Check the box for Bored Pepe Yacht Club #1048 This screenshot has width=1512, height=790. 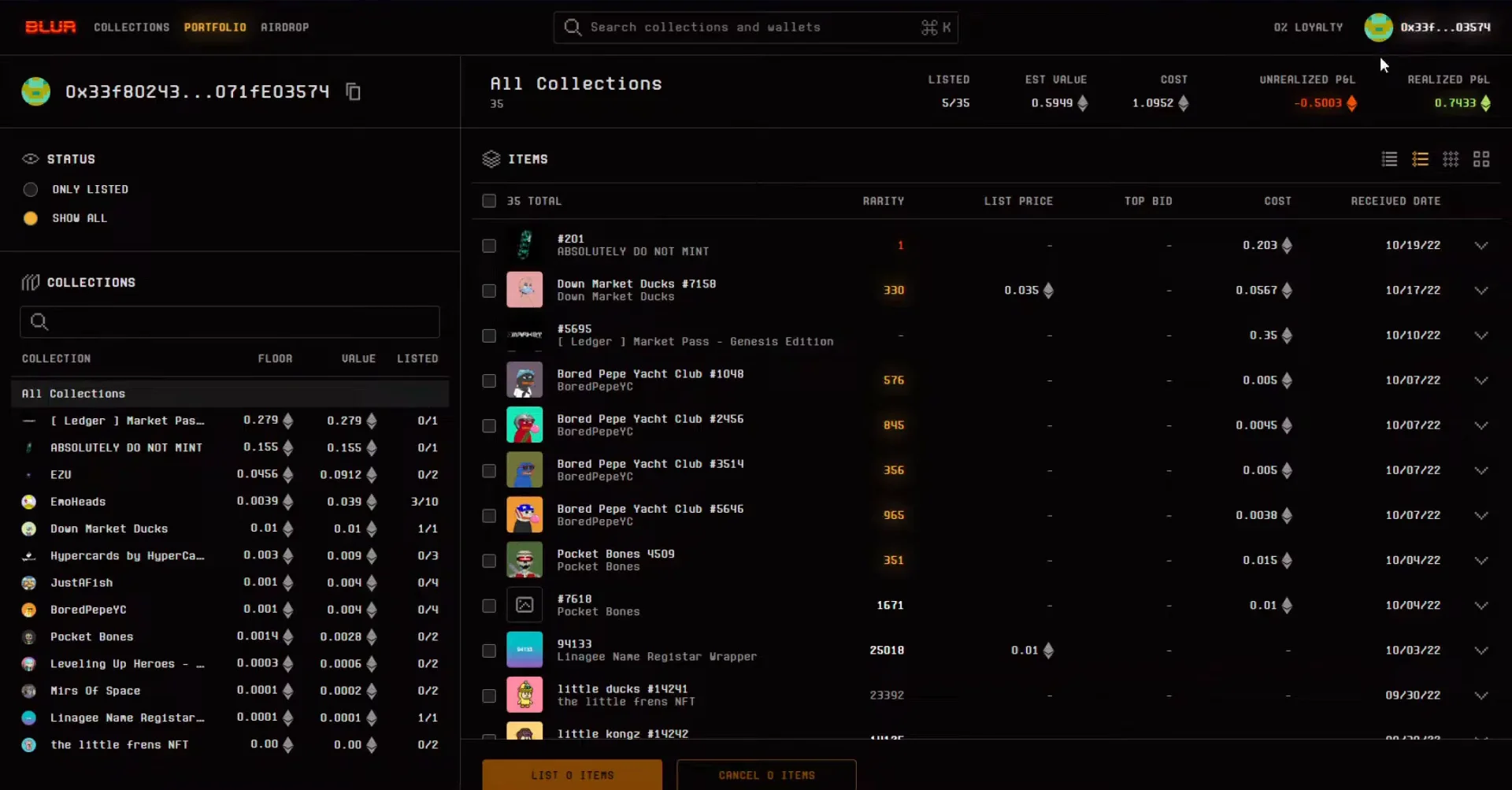click(489, 380)
